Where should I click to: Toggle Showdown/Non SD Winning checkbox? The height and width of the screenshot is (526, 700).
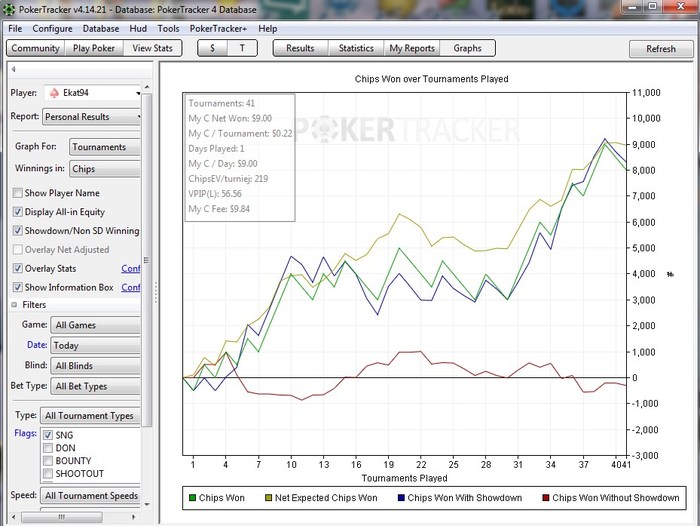pos(17,230)
